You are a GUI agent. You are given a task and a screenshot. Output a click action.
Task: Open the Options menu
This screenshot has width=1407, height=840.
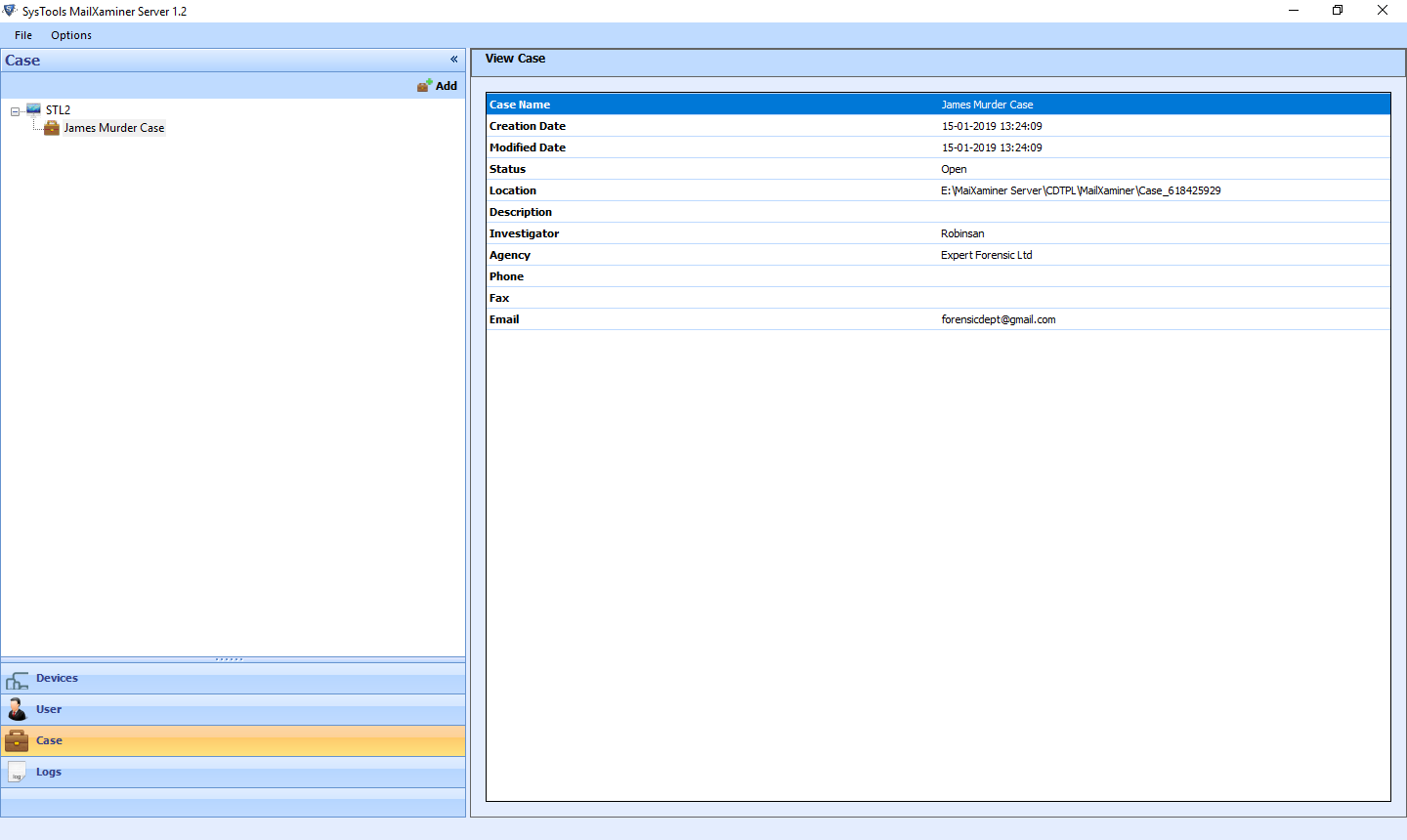pyautogui.click(x=71, y=35)
